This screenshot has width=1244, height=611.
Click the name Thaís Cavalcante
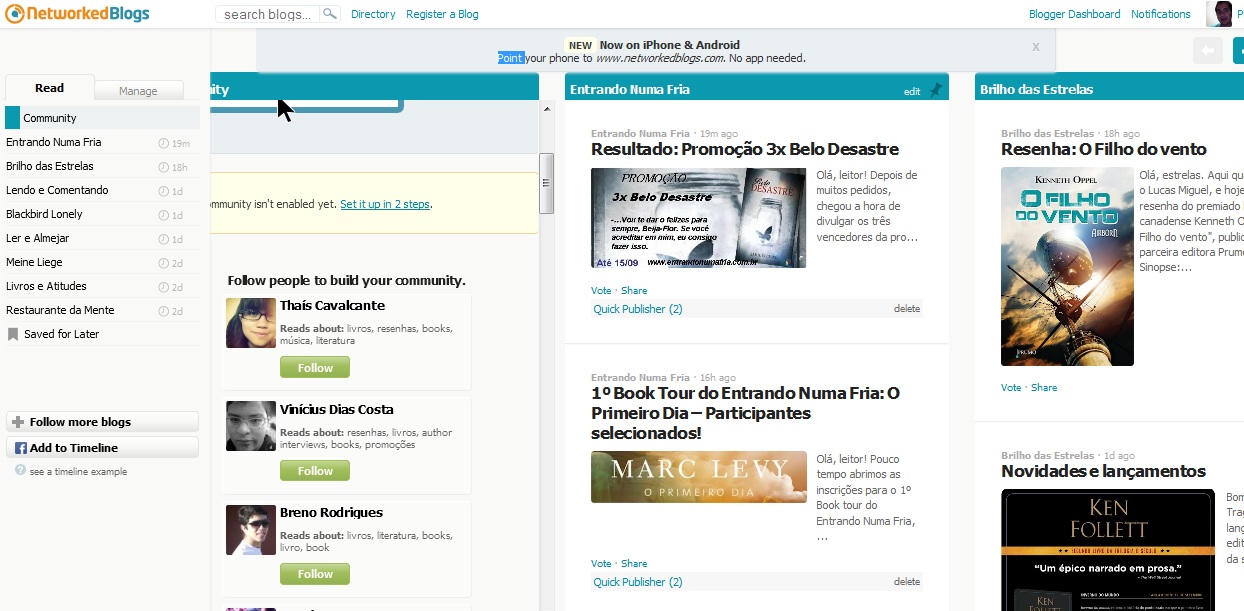pyautogui.click(x=332, y=306)
